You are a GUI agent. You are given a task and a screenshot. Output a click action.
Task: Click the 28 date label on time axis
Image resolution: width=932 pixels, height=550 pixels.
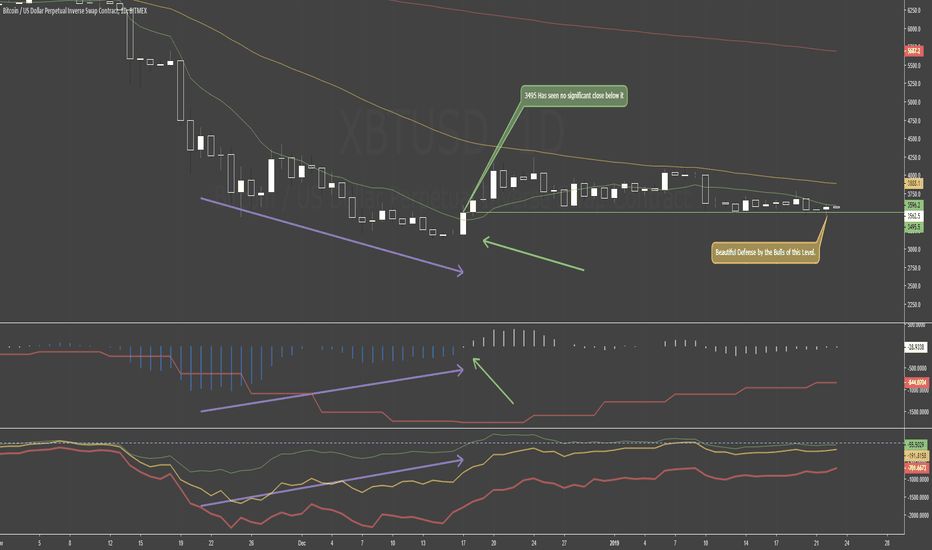point(887,543)
